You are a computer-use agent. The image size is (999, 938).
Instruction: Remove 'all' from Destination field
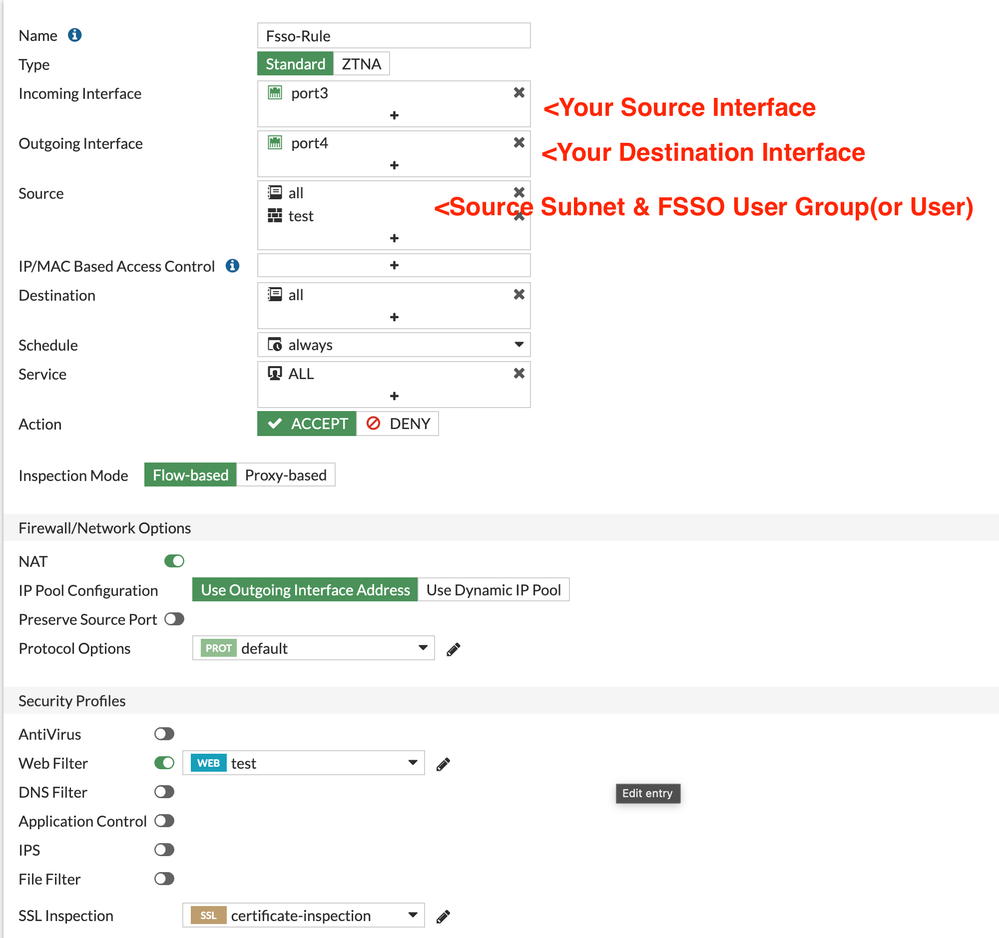click(519, 295)
